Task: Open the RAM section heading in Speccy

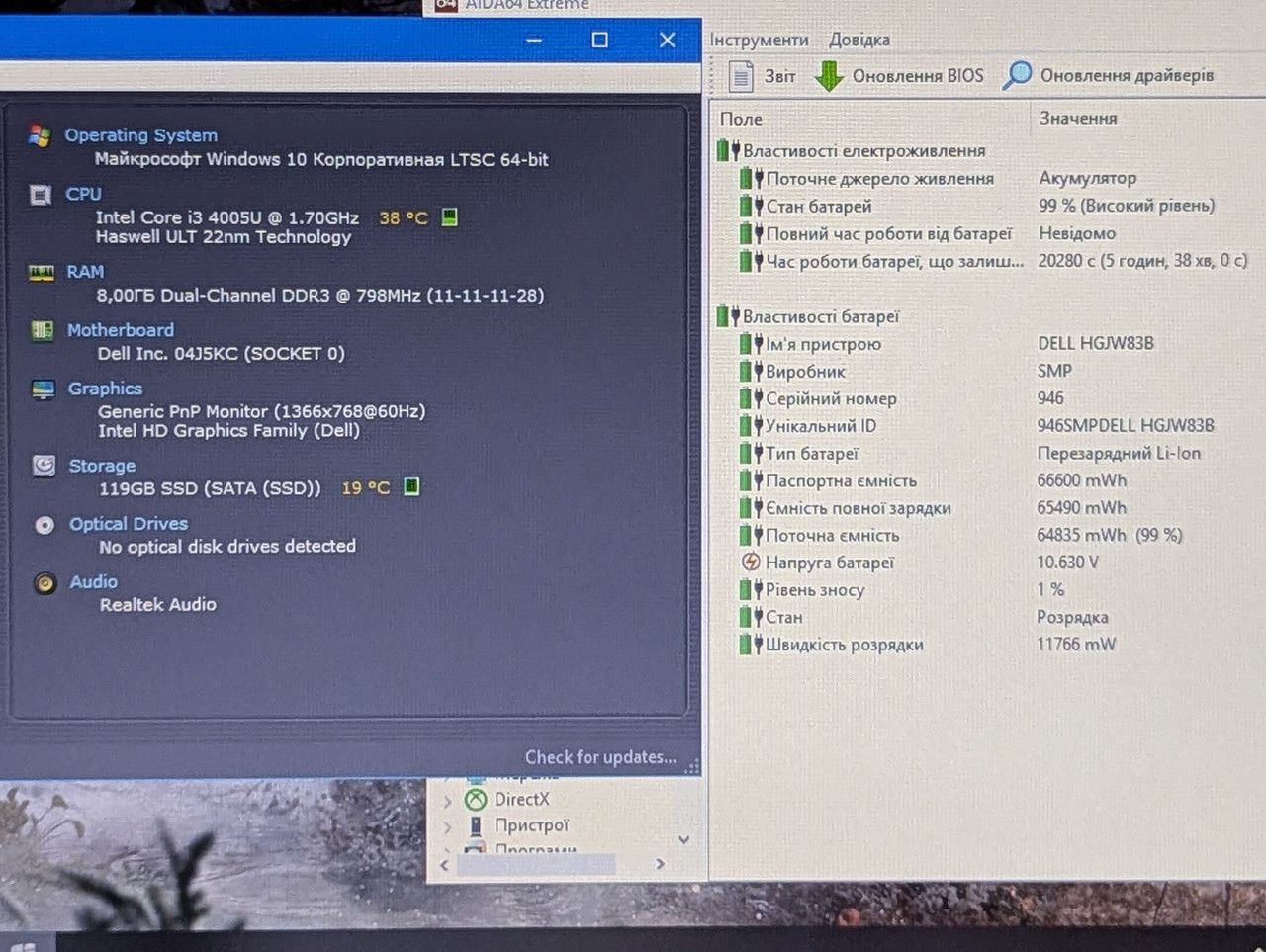Action: pos(85,271)
